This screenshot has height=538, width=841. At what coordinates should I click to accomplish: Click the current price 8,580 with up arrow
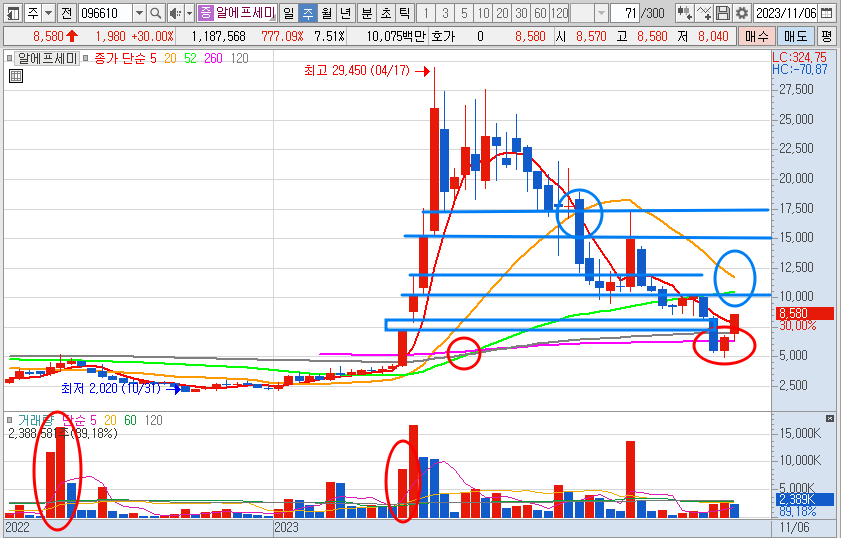click(55, 36)
